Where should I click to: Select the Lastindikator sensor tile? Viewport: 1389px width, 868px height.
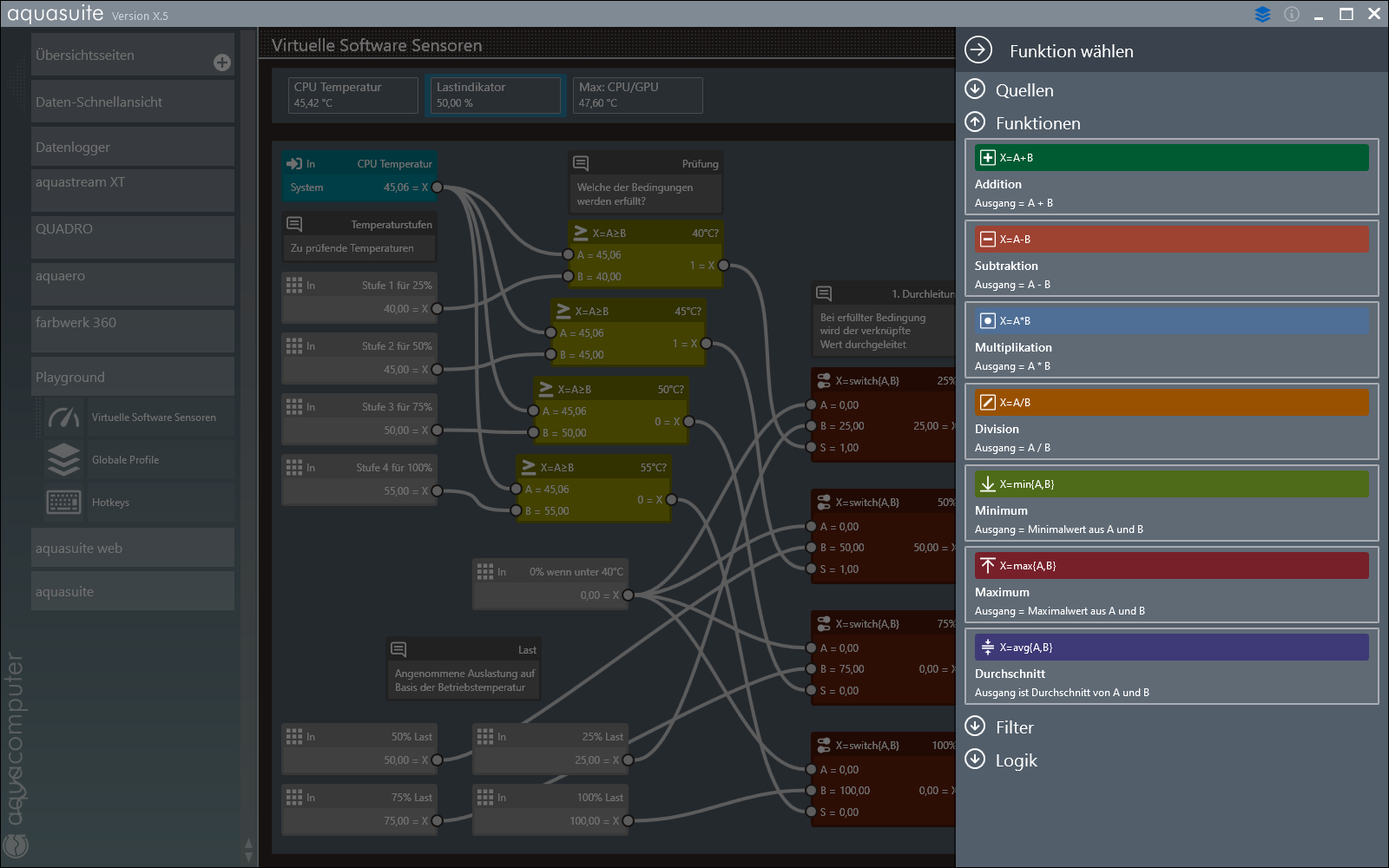(x=496, y=95)
